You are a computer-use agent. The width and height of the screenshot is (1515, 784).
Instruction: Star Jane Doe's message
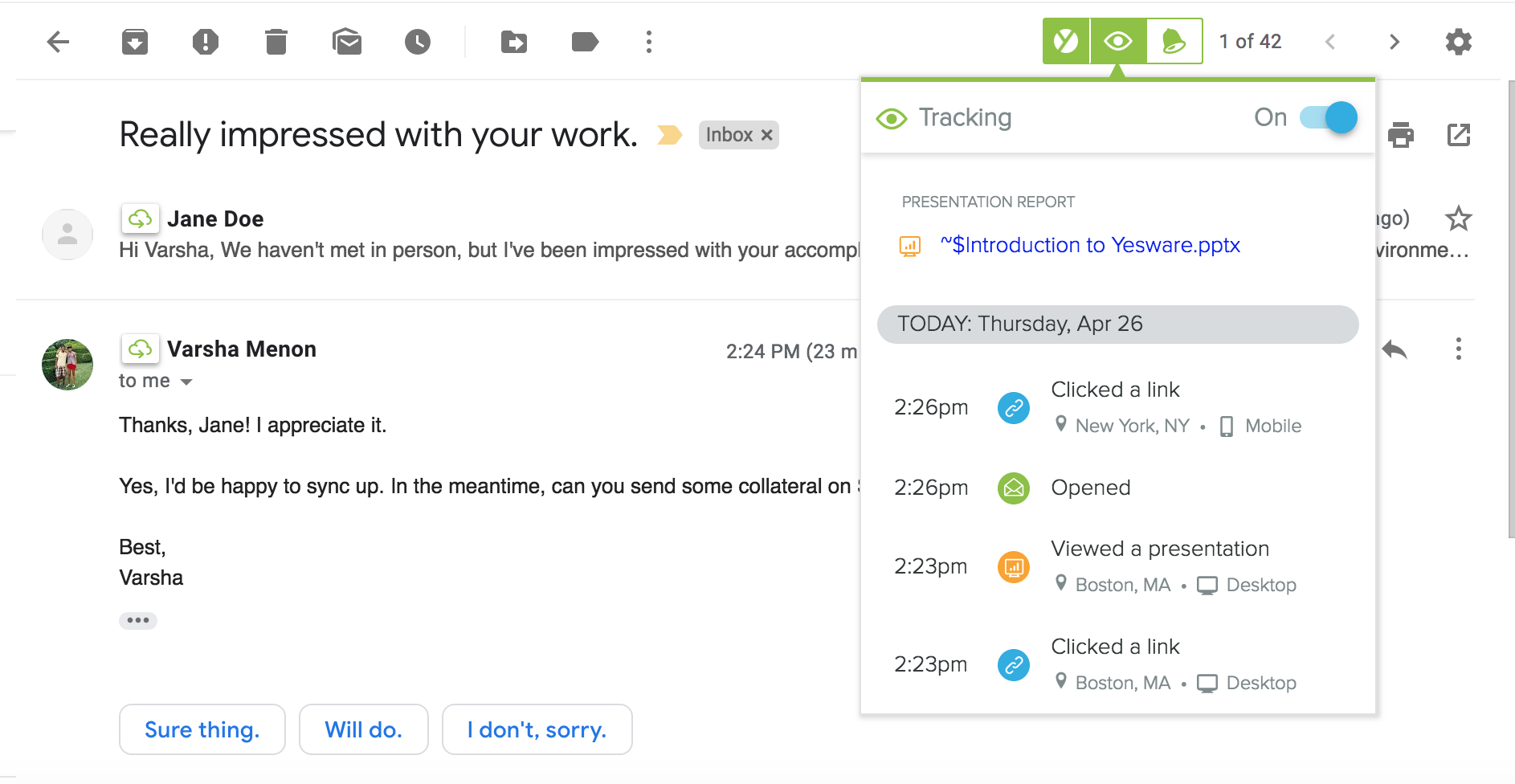coord(1458,218)
